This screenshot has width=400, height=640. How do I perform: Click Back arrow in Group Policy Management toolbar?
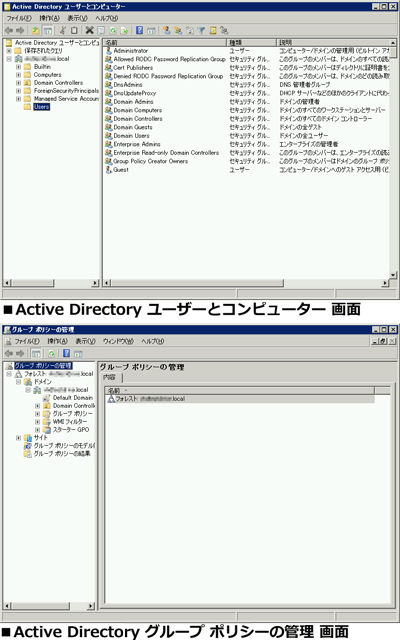[x=9, y=353]
